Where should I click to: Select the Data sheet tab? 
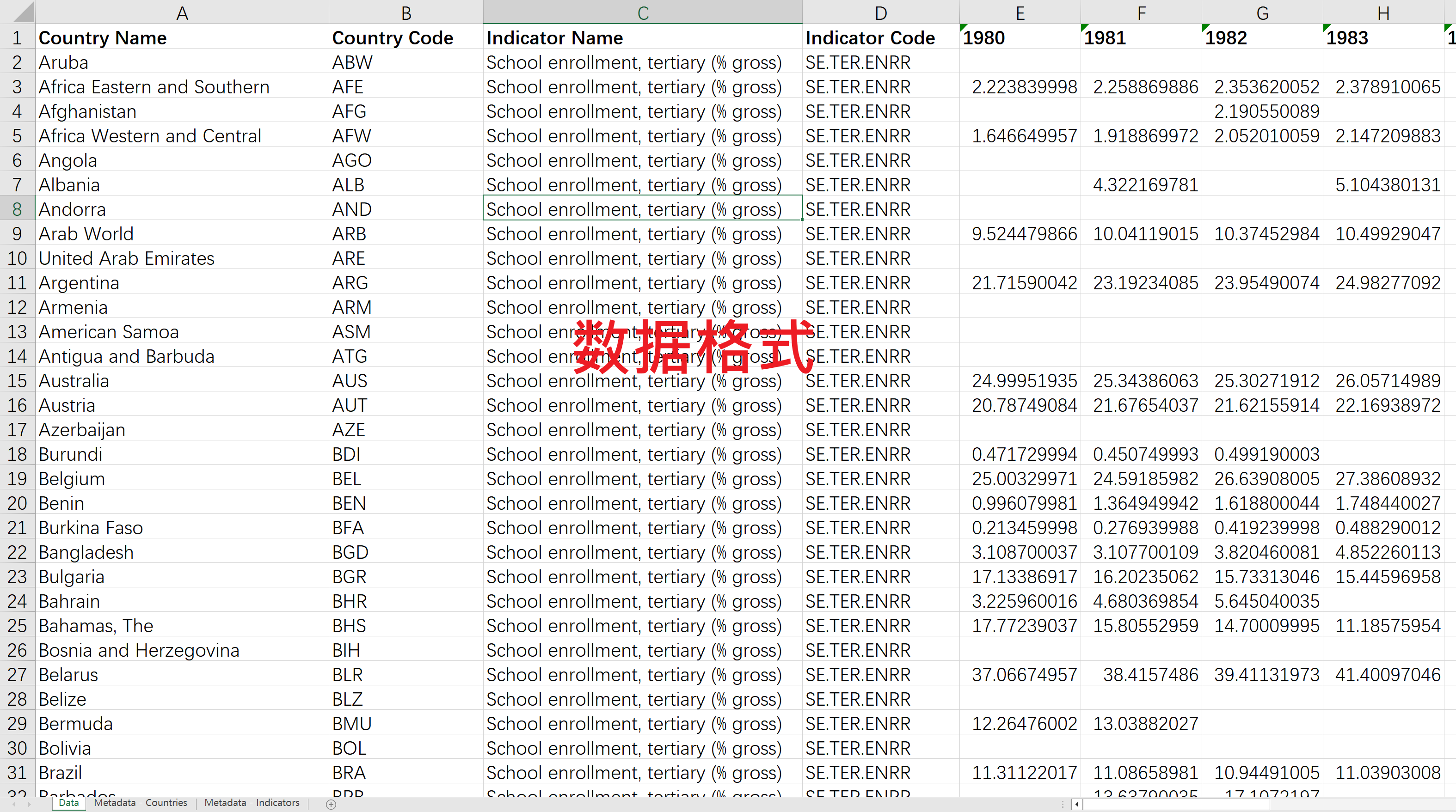point(68,802)
